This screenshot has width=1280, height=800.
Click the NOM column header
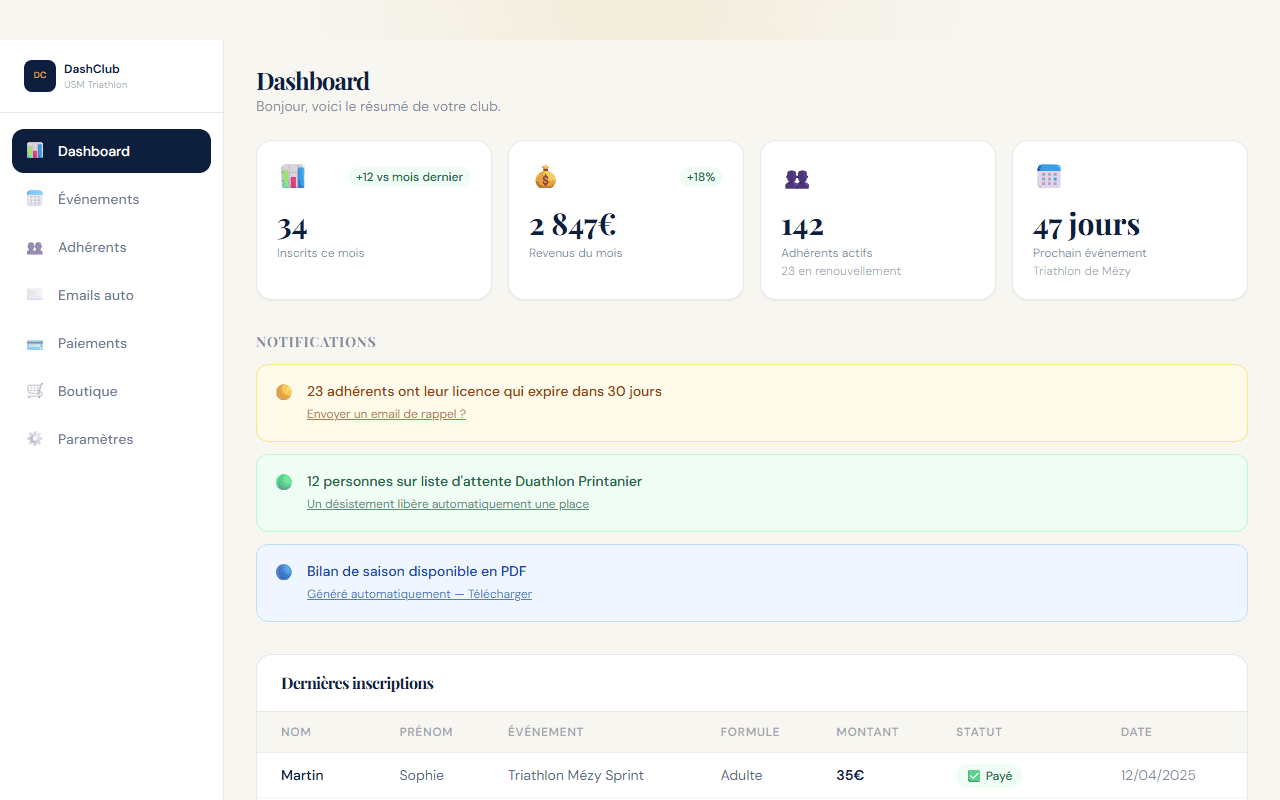(296, 732)
